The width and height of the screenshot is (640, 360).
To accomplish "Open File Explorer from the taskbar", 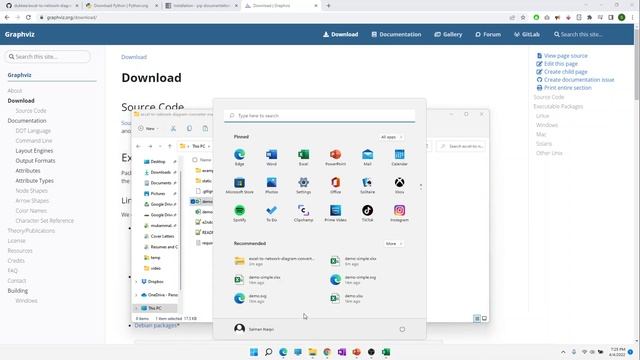I will (x=313, y=352).
